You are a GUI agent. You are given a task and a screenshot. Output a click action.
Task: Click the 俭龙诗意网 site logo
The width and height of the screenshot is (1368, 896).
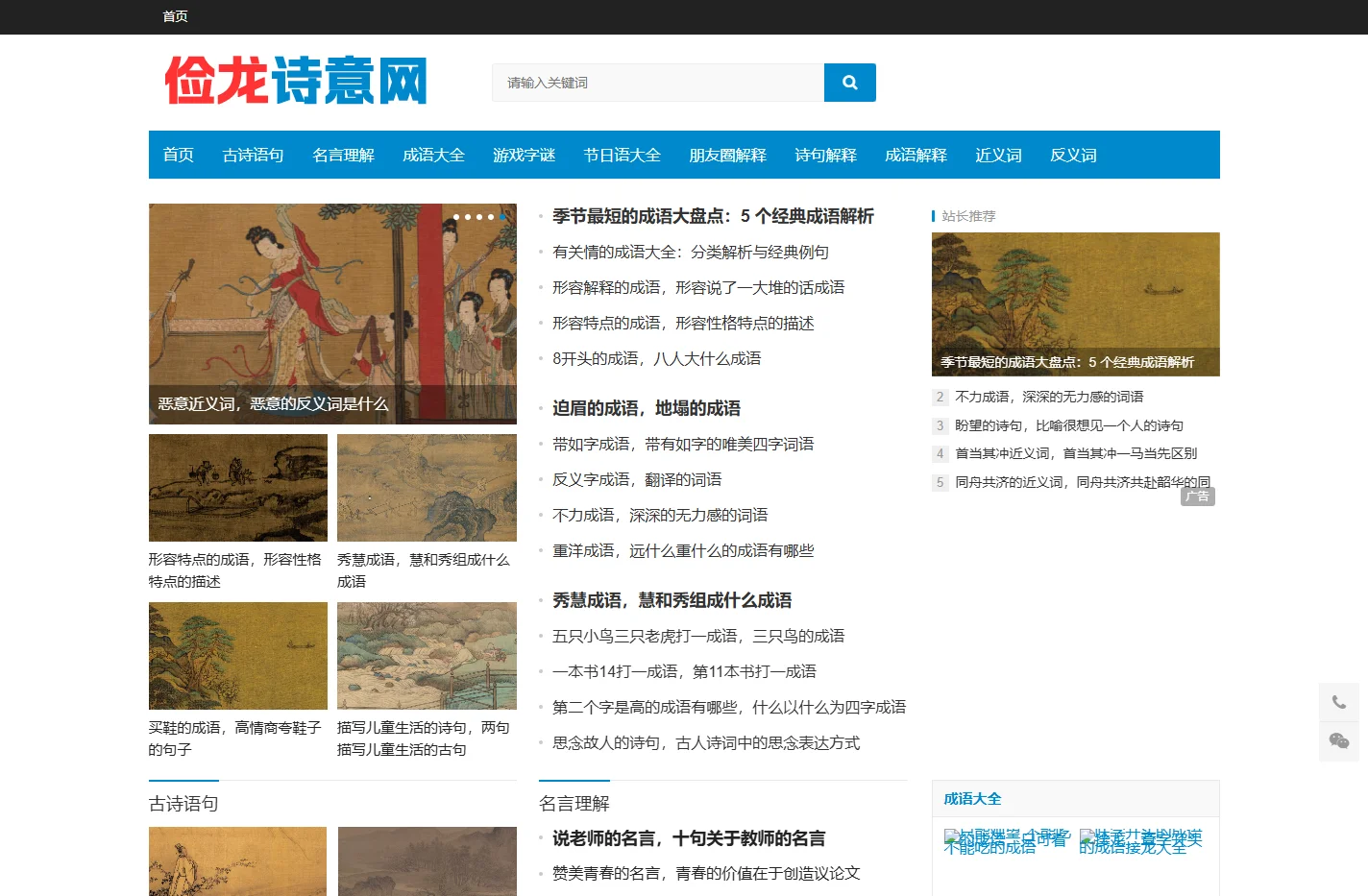coord(296,81)
